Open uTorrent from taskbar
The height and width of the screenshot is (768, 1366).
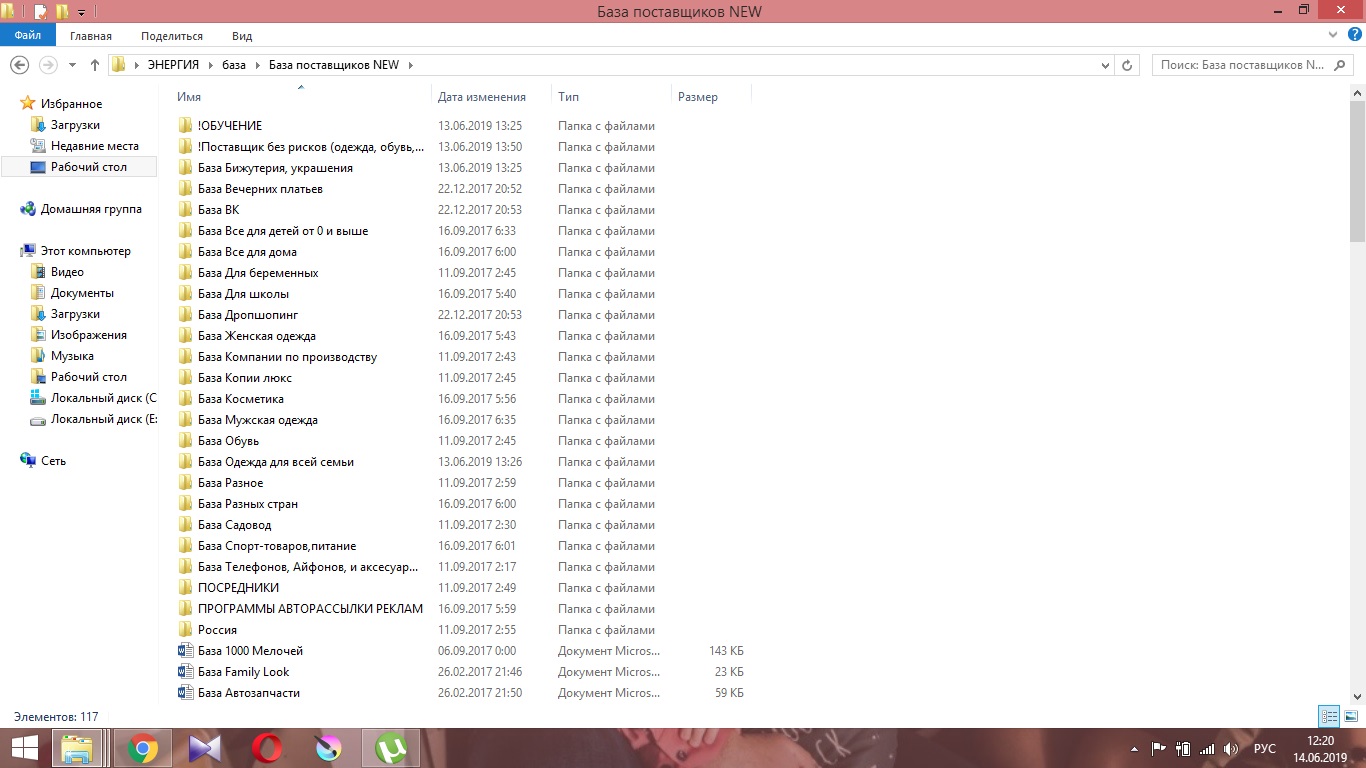(390, 748)
